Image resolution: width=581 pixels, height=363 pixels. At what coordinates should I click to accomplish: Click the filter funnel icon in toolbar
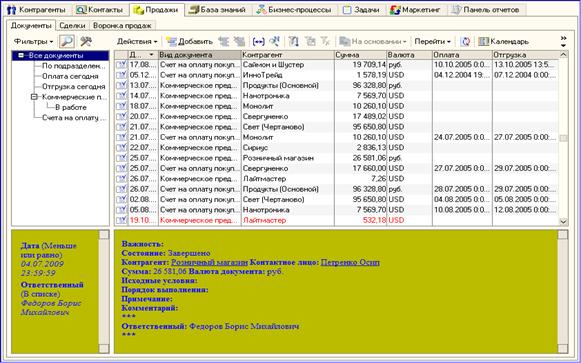coord(293,41)
